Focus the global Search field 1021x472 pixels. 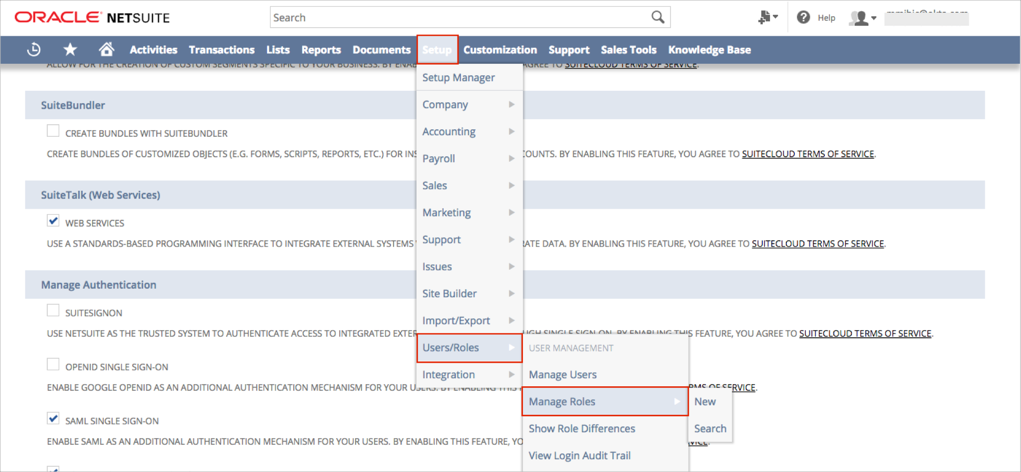point(458,17)
